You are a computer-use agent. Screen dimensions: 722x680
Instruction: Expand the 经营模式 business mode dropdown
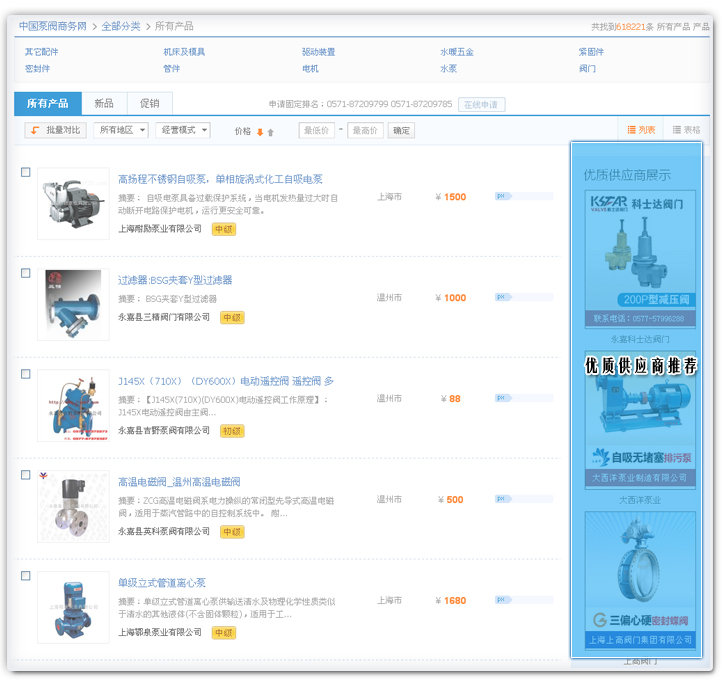point(184,130)
